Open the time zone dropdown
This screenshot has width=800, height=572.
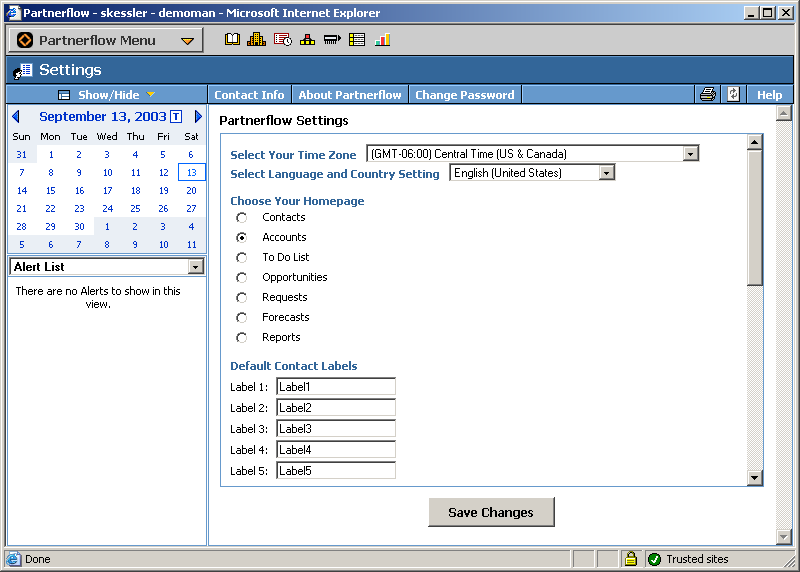(x=690, y=154)
